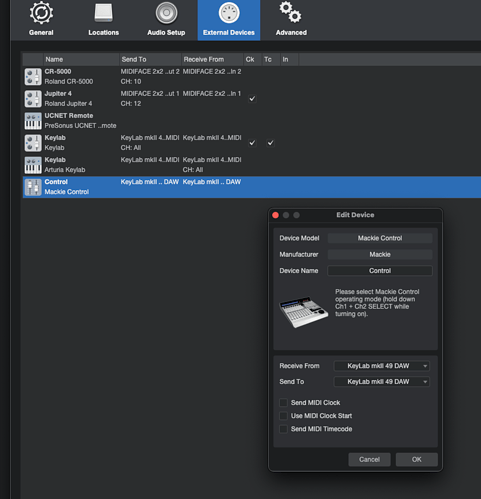Click the CH: 10 channel text
The width and height of the screenshot is (481, 499).
131,82
